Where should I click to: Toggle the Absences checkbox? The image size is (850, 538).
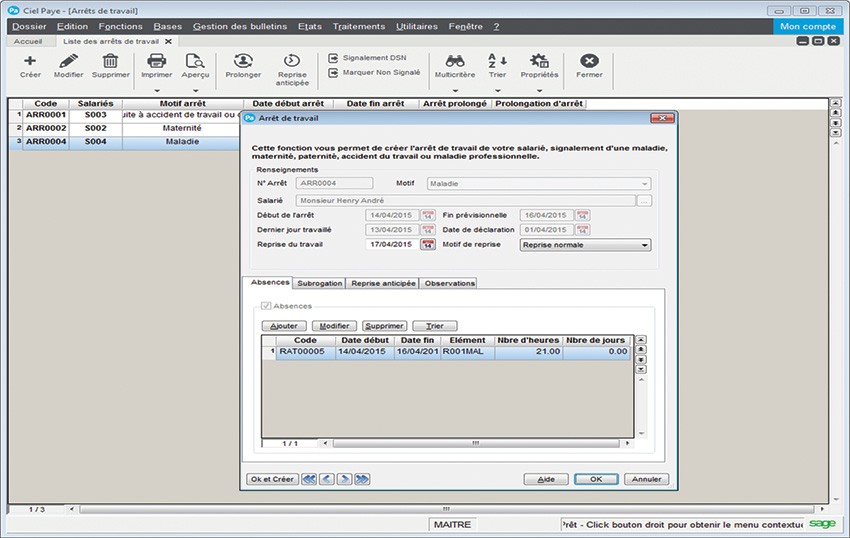click(x=266, y=306)
